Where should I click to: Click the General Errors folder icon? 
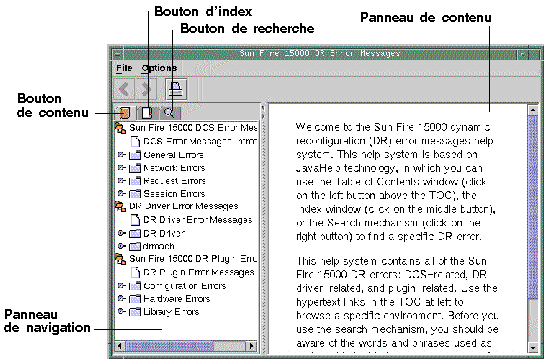click(x=135, y=155)
